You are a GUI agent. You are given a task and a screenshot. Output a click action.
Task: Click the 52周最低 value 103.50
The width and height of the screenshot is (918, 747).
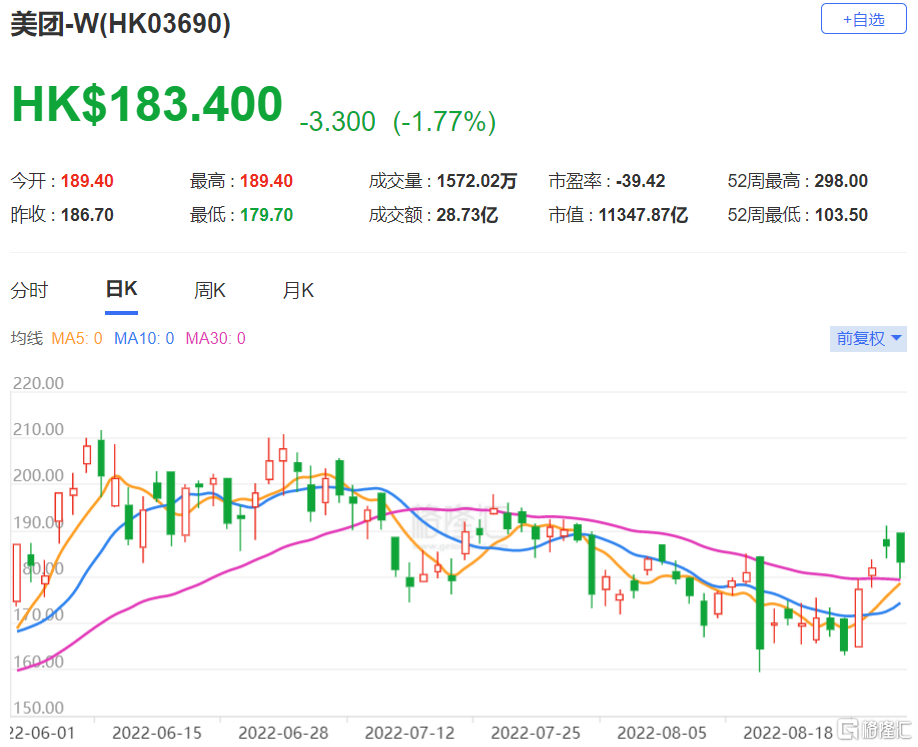tap(841, 215)
